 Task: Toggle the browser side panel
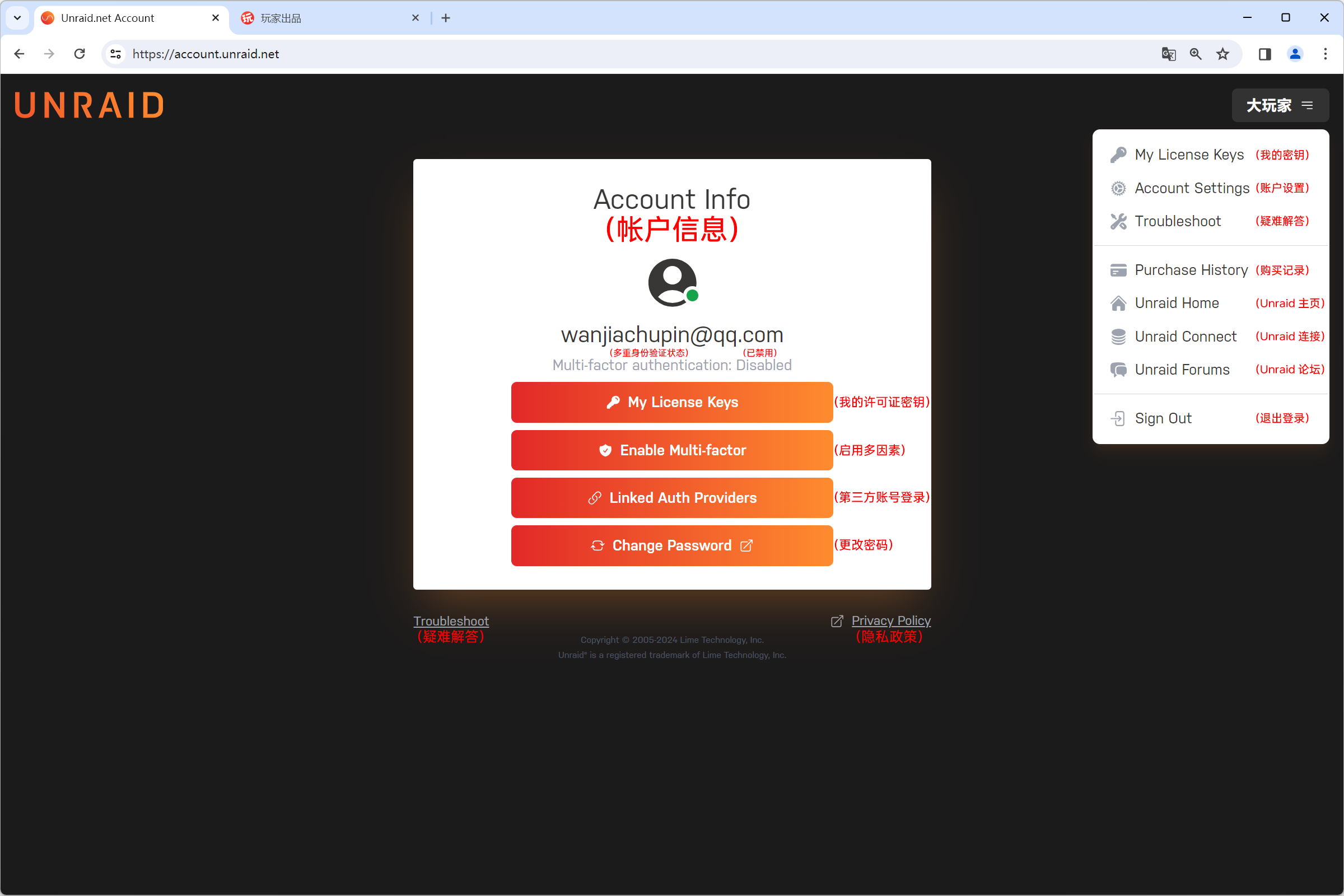[1264, 54]
